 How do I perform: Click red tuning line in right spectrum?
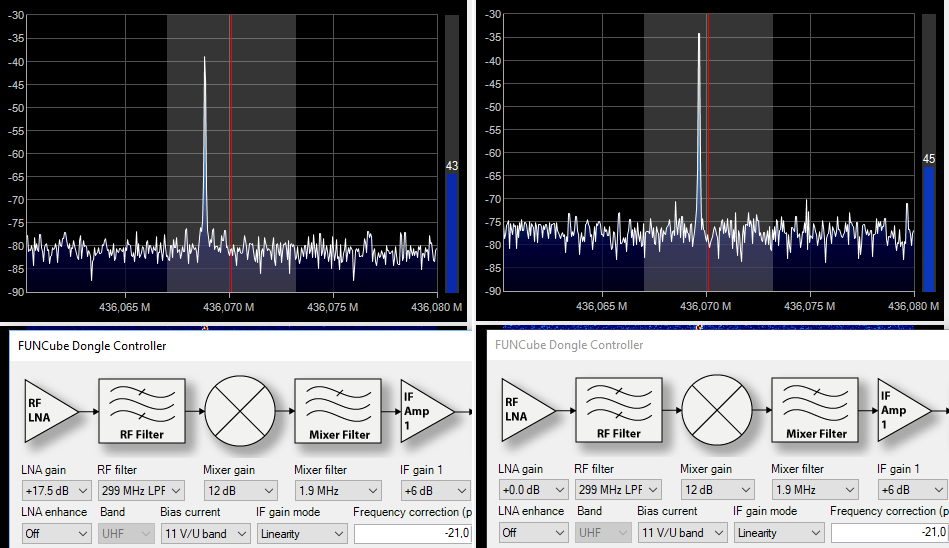[708, 153]
